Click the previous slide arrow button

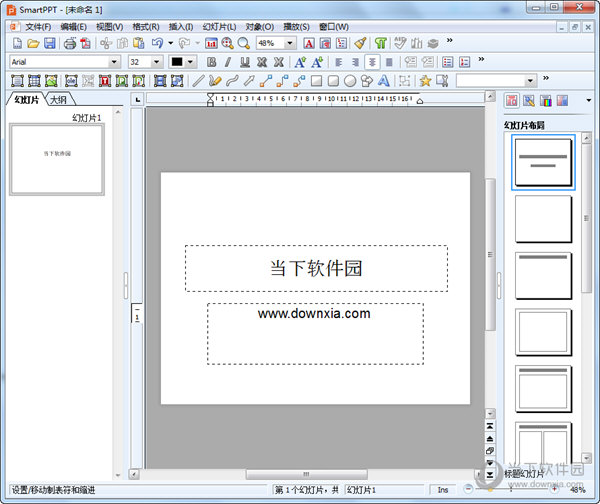(490, 439)
